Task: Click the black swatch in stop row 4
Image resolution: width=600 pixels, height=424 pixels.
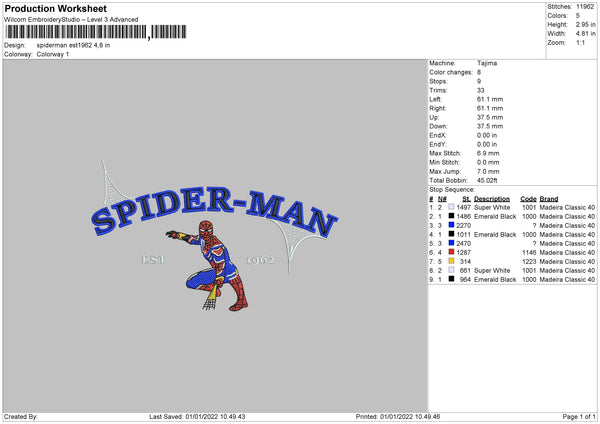Action: point(452,234)
